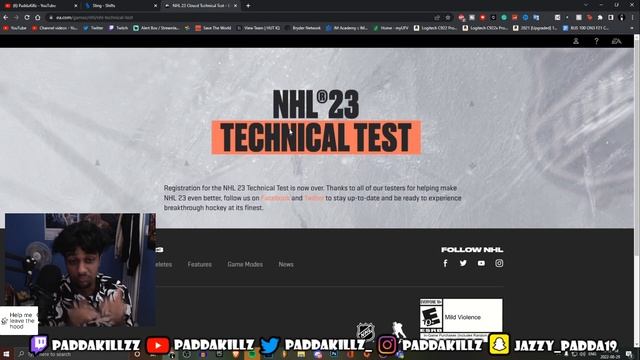
Task: Open the Features footer link
Action: pyautogui.click(x=200, y=264)
